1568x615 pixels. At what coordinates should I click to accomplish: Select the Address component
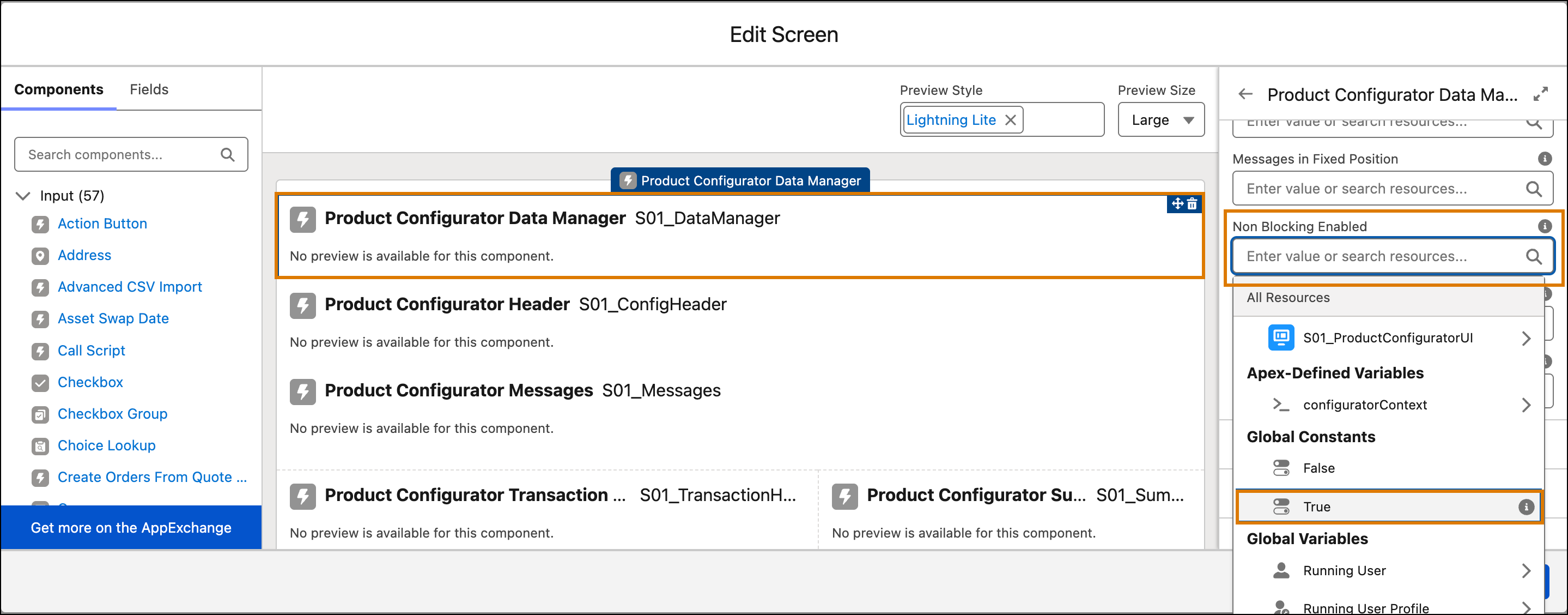84,255
